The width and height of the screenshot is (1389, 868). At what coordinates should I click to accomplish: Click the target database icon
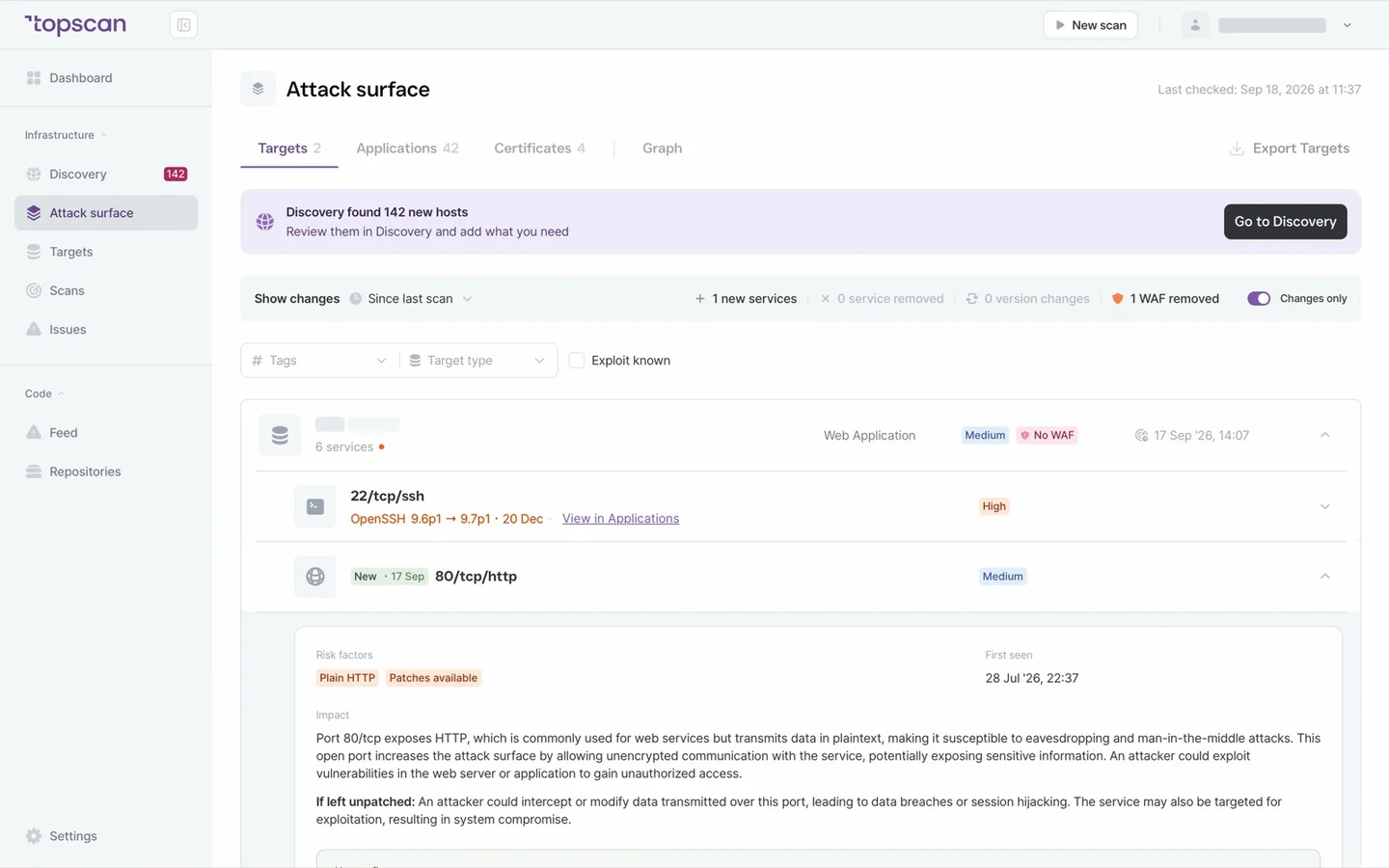click(280, 436)
